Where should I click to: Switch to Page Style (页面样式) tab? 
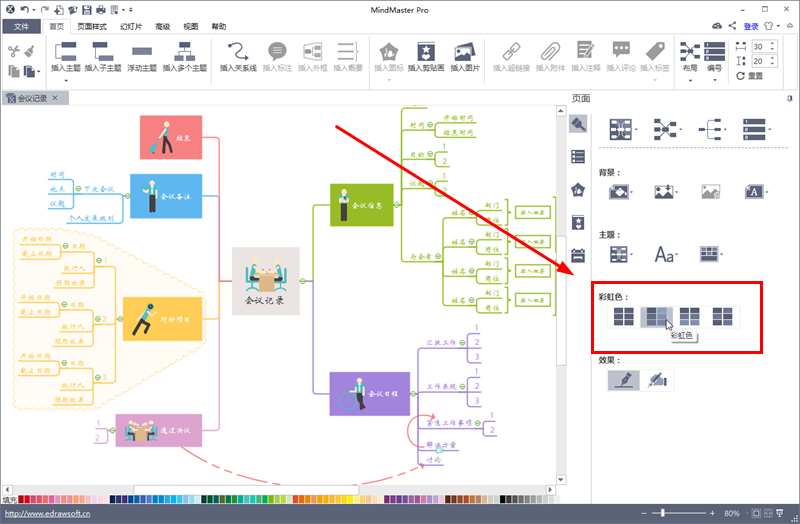coord(92,27)
